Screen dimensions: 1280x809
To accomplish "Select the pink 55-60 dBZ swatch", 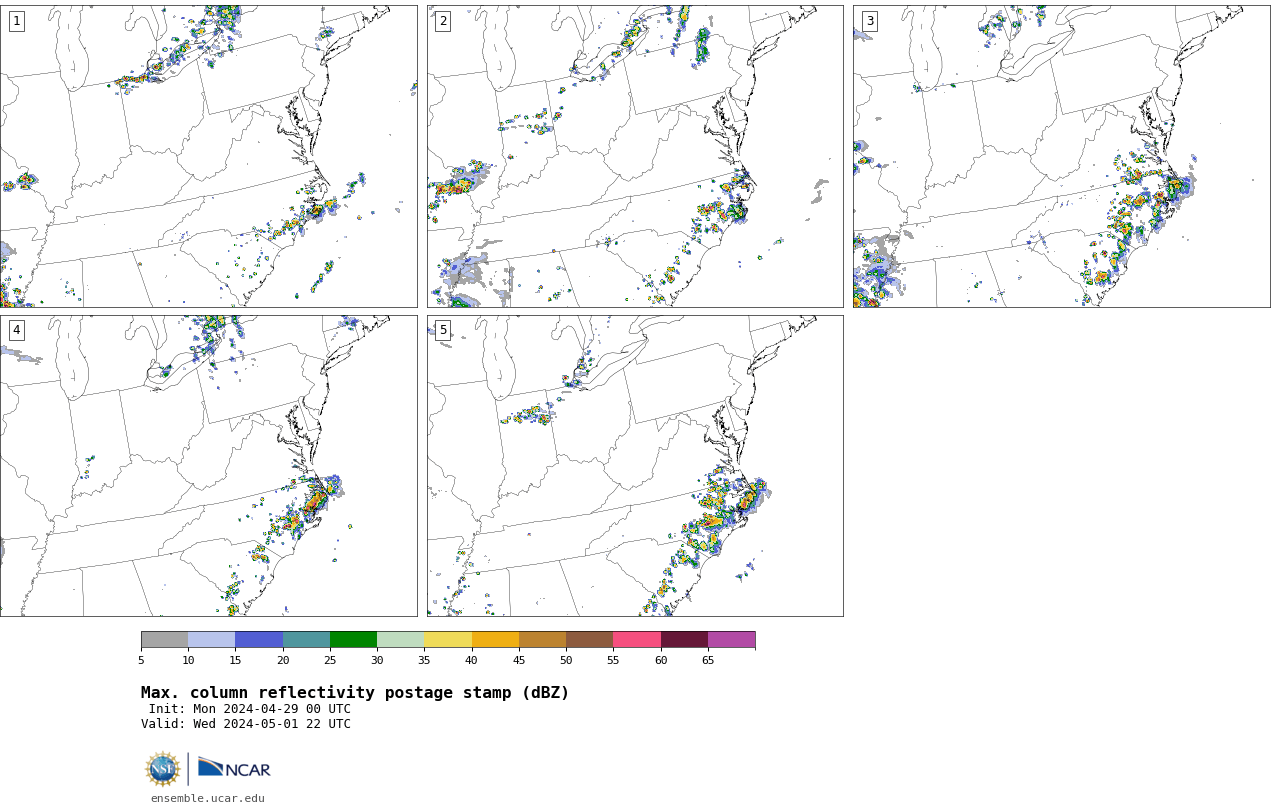I will click(637, 640).
